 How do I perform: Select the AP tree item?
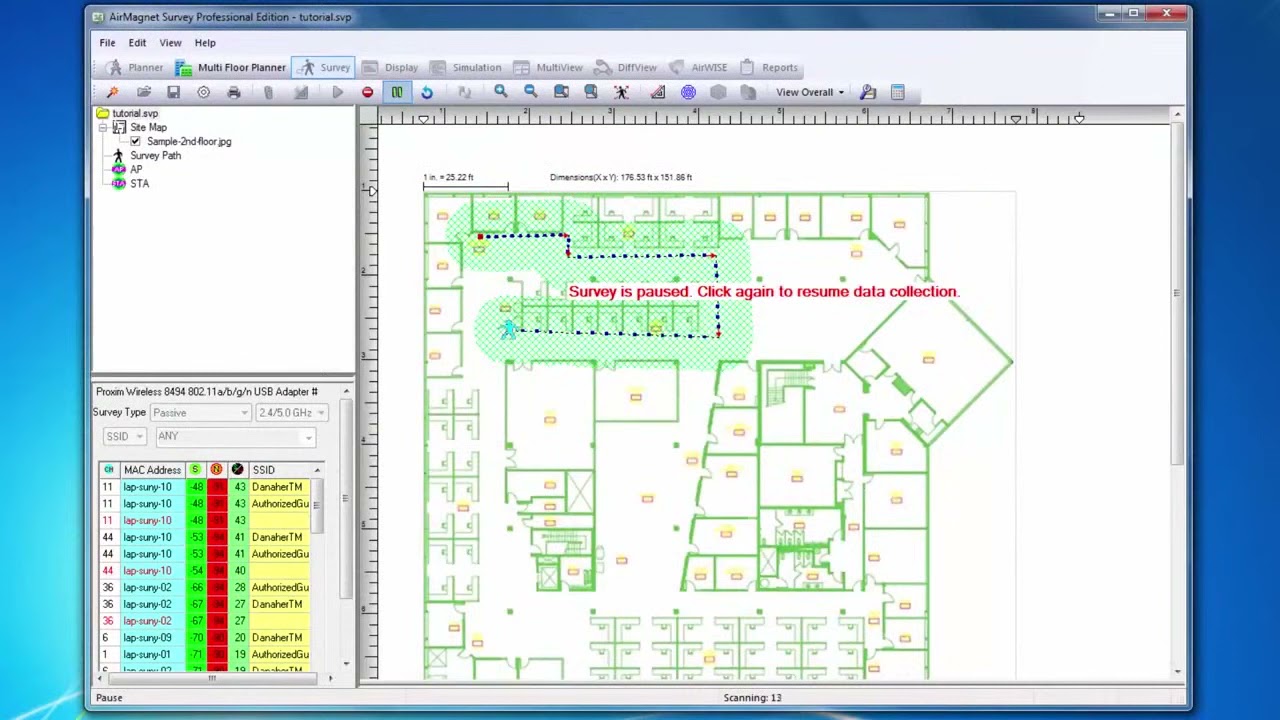click(x=136, y=170)
